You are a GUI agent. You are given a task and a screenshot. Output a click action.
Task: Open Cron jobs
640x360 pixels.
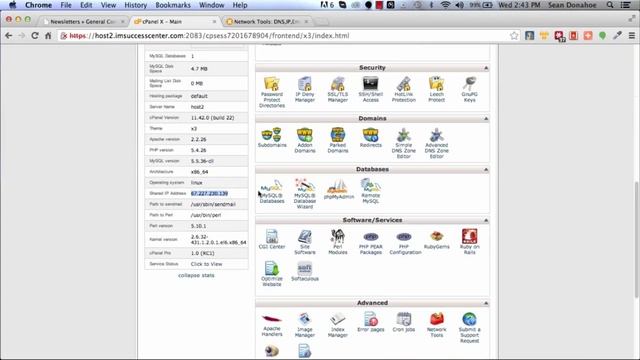[404, 322]
